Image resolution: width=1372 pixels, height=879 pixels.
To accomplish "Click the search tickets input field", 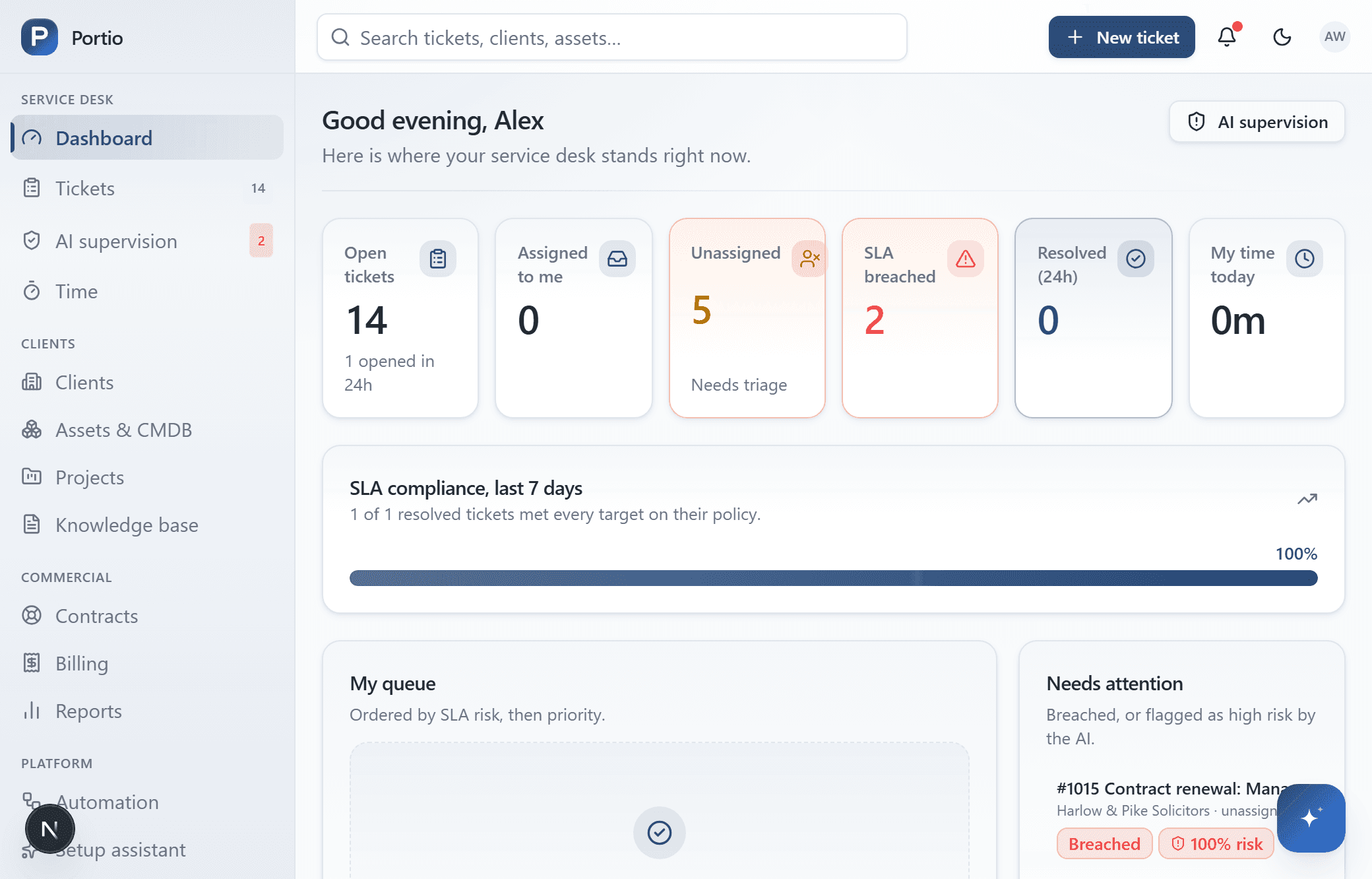I will (611, 38).
